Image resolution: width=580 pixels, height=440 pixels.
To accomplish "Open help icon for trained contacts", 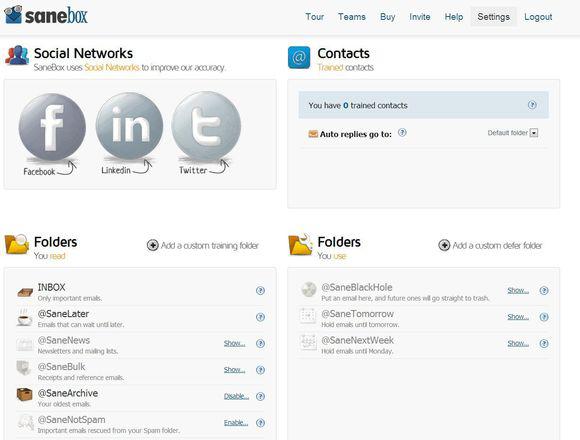I will pos(532,105).
